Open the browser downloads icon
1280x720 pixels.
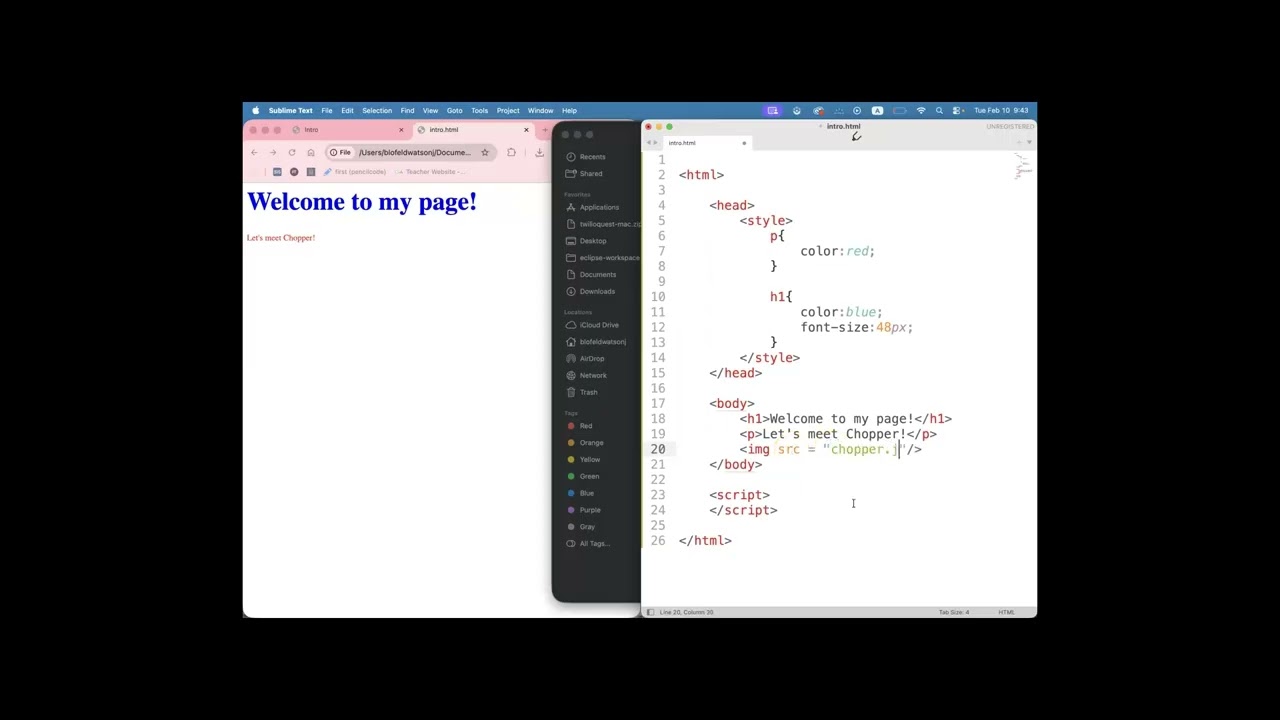pyautogui.click(x=539, y=153)
